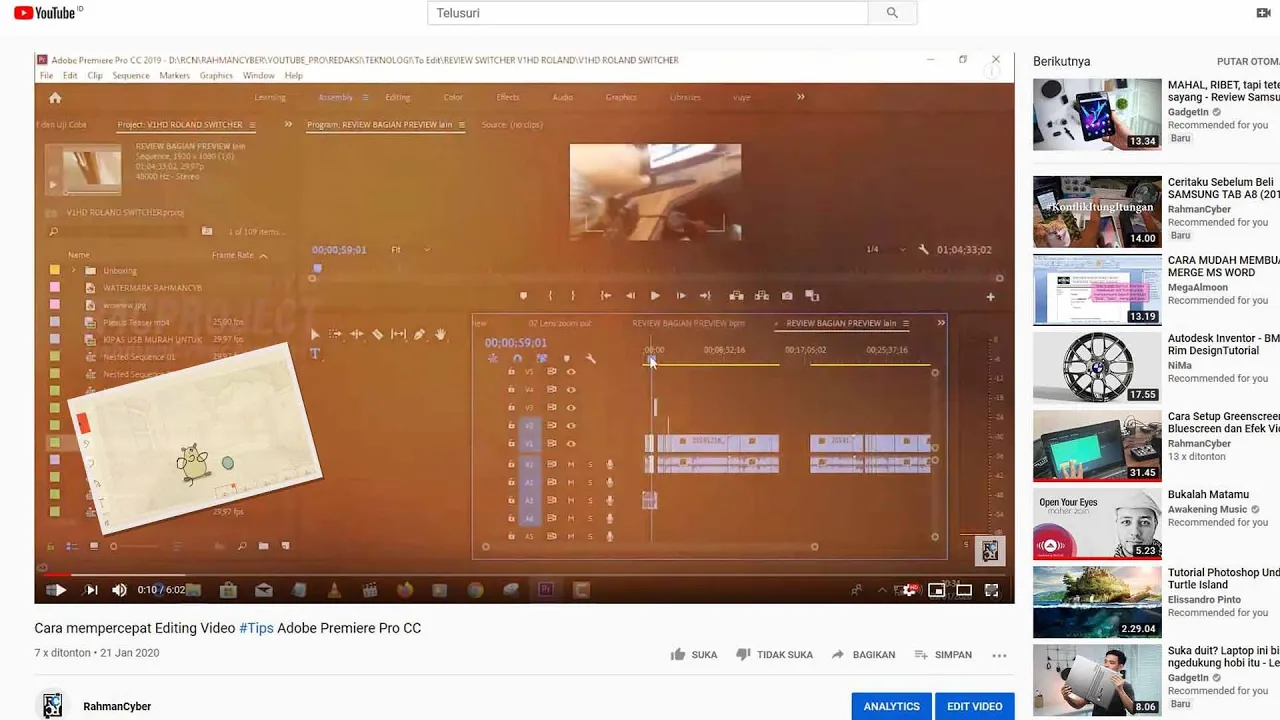Click Add Marker in Program Monitor
Screen dimensions: 1280x720
pos(523,296)
